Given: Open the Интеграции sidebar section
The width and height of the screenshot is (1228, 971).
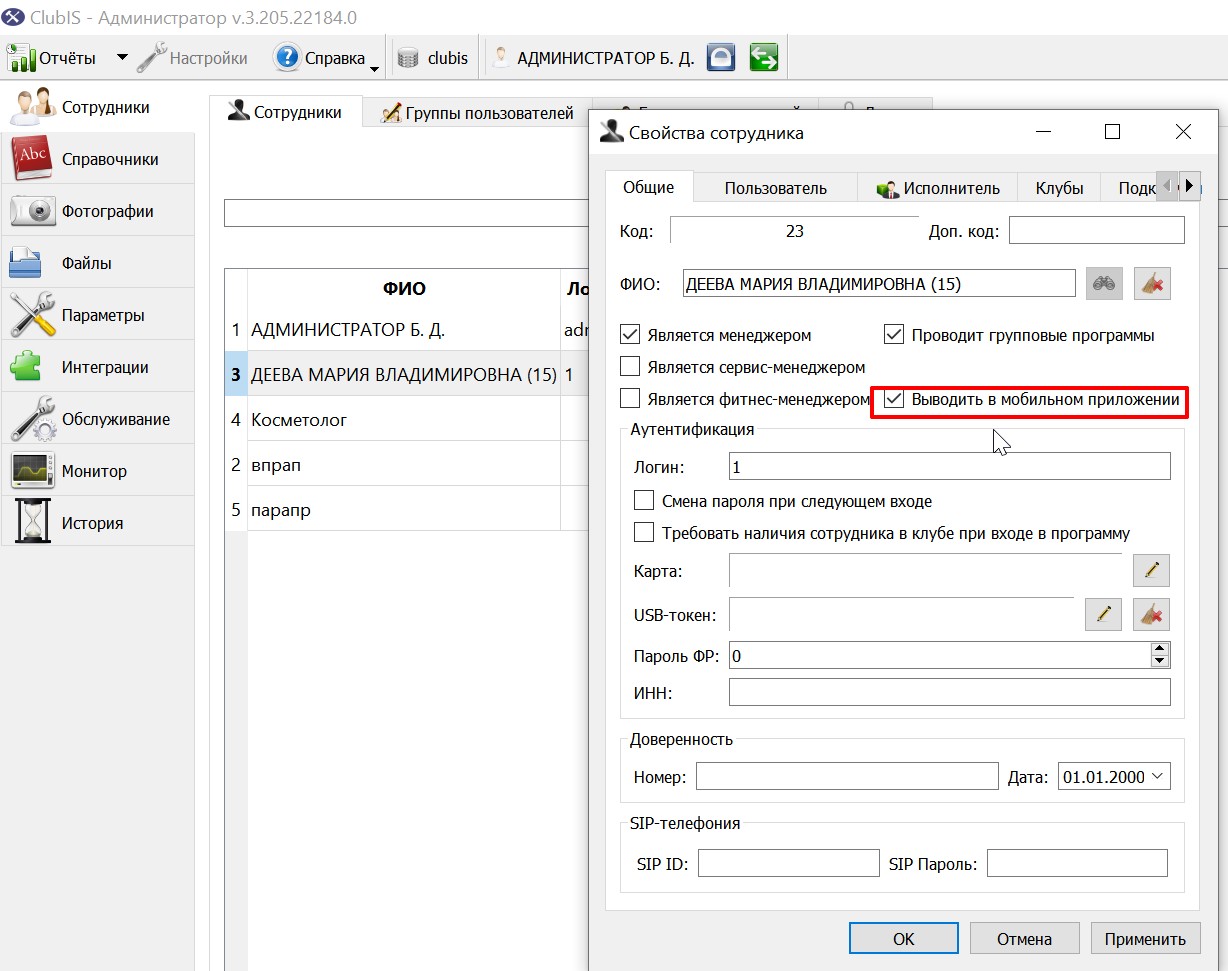Looking at the screenshot, I should point(97,367).
